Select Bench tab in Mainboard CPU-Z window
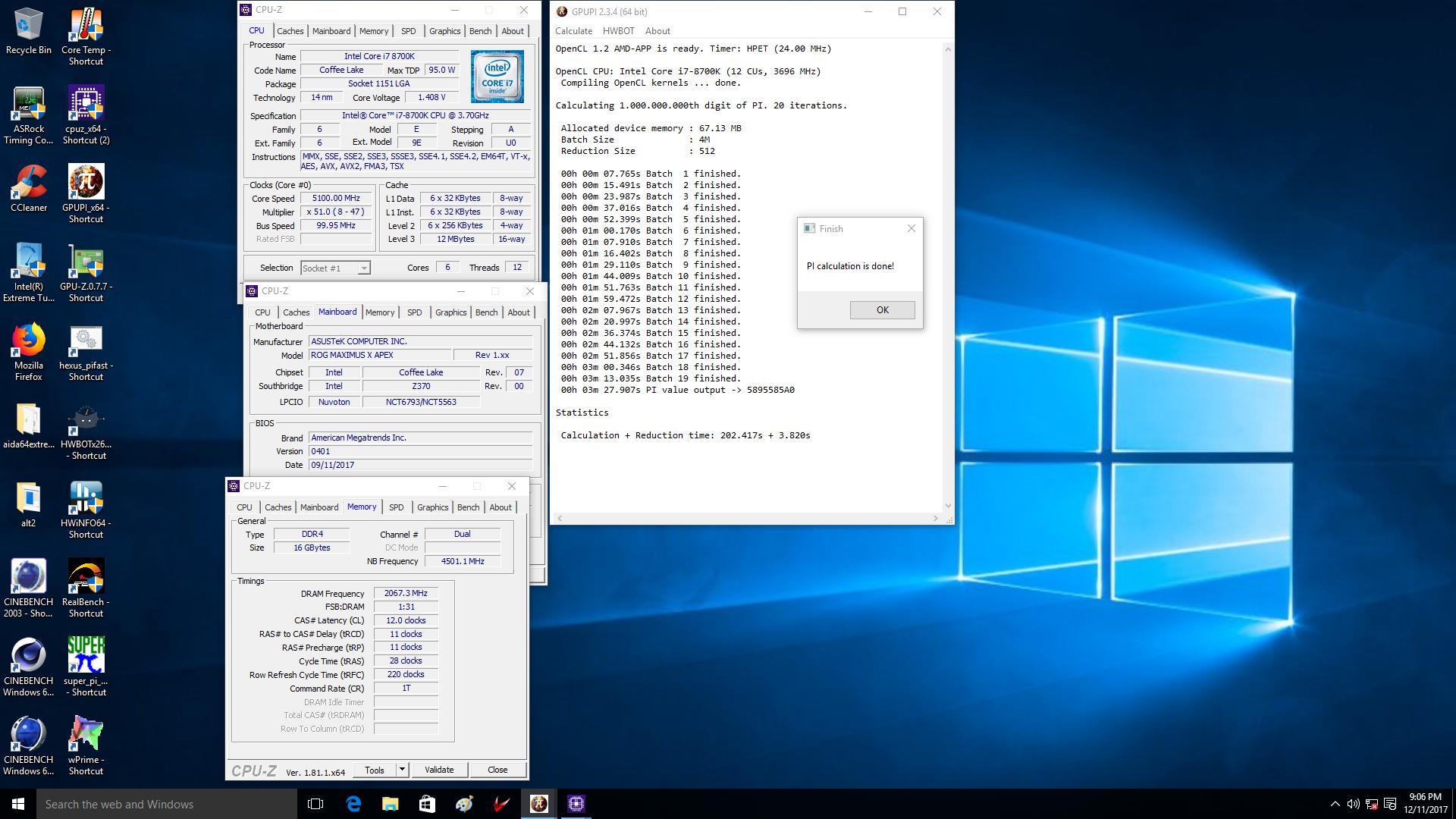 486,312
